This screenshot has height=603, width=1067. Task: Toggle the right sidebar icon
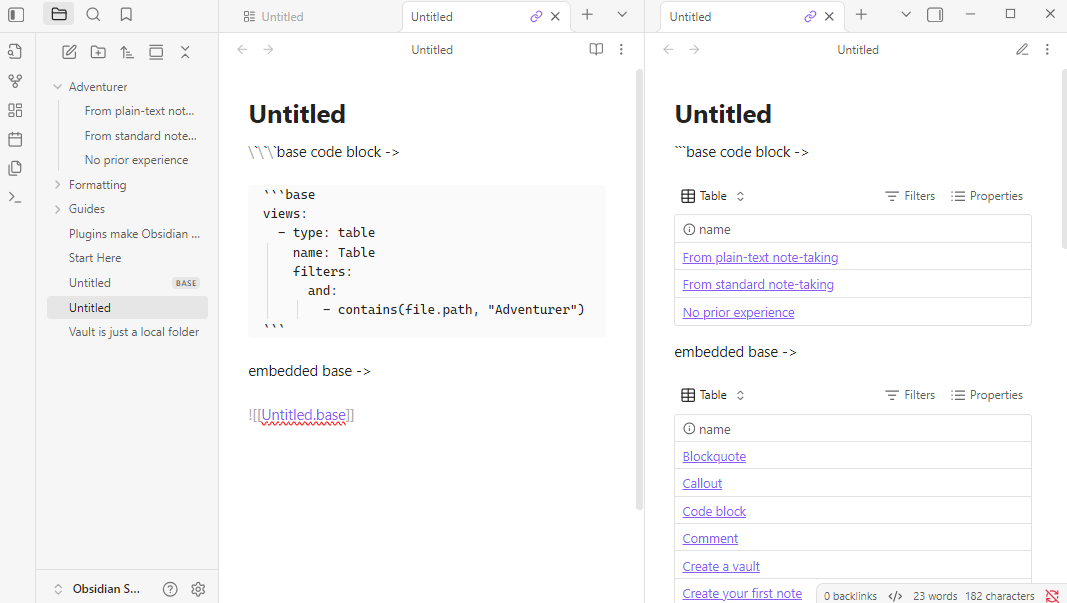pyautogui.click(x=935, y=14)
